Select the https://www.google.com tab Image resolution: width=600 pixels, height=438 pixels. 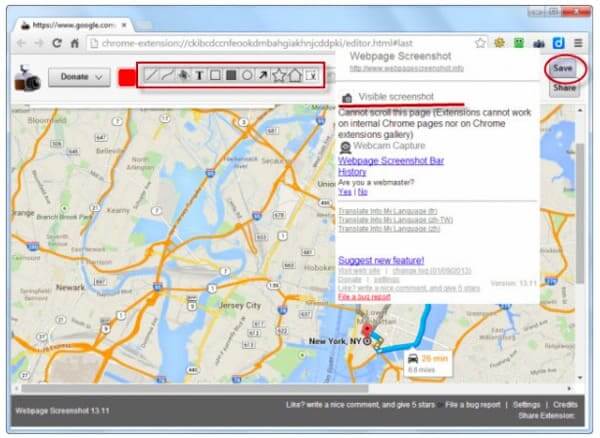pyautogui.click(x=74, y=25)
